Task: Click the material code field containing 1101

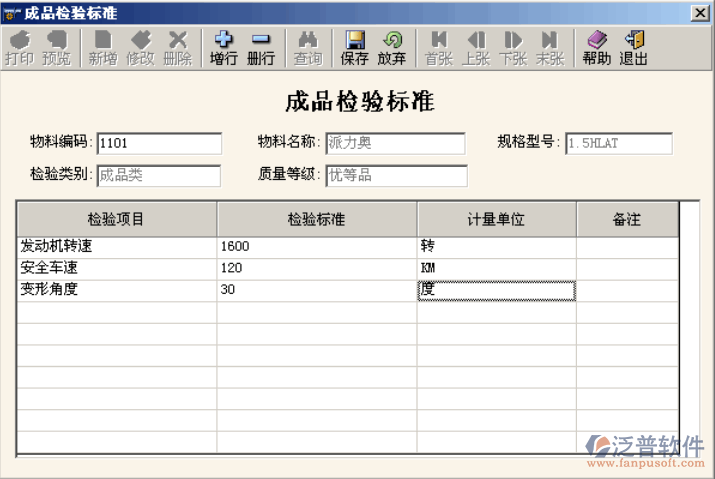Action: 159,143
